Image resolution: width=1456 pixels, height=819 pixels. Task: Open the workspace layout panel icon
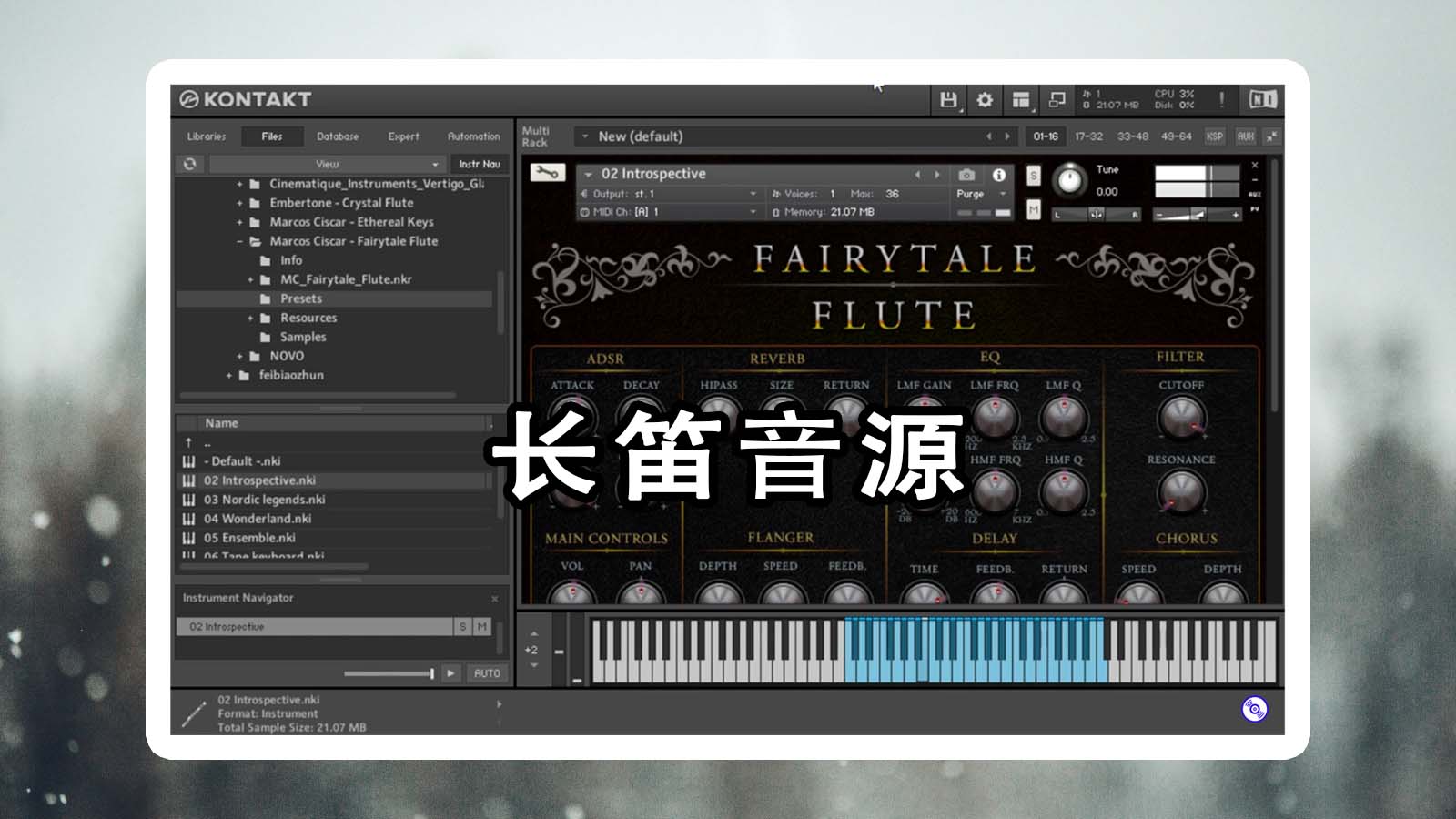coord(1021,100)
